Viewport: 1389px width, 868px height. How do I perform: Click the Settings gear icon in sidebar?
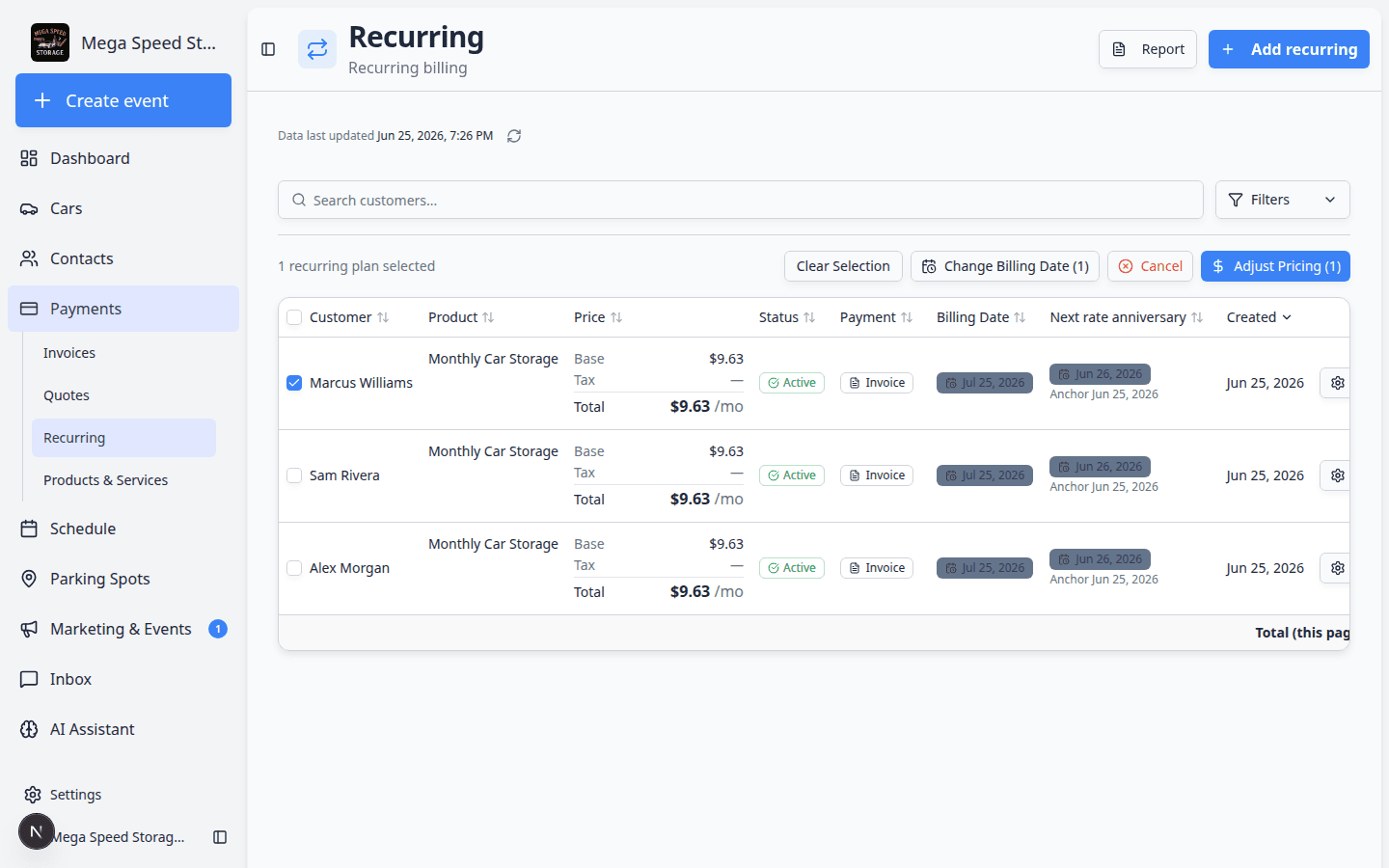click(x=33, y=795)
